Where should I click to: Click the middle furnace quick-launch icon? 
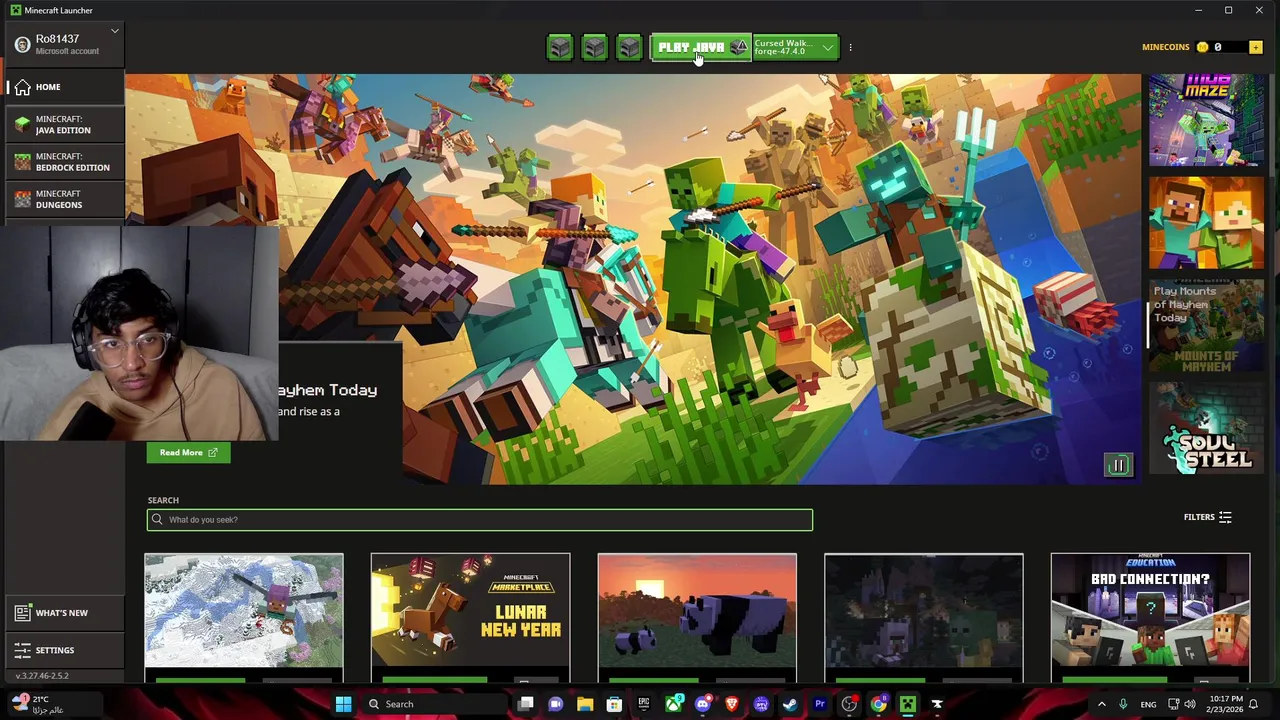point(594,47)
